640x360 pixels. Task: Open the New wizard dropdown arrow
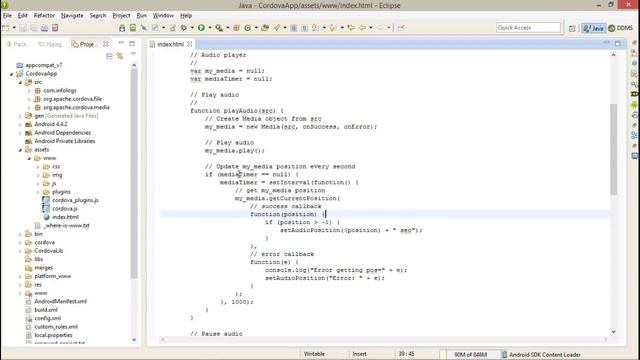(14, 28)
